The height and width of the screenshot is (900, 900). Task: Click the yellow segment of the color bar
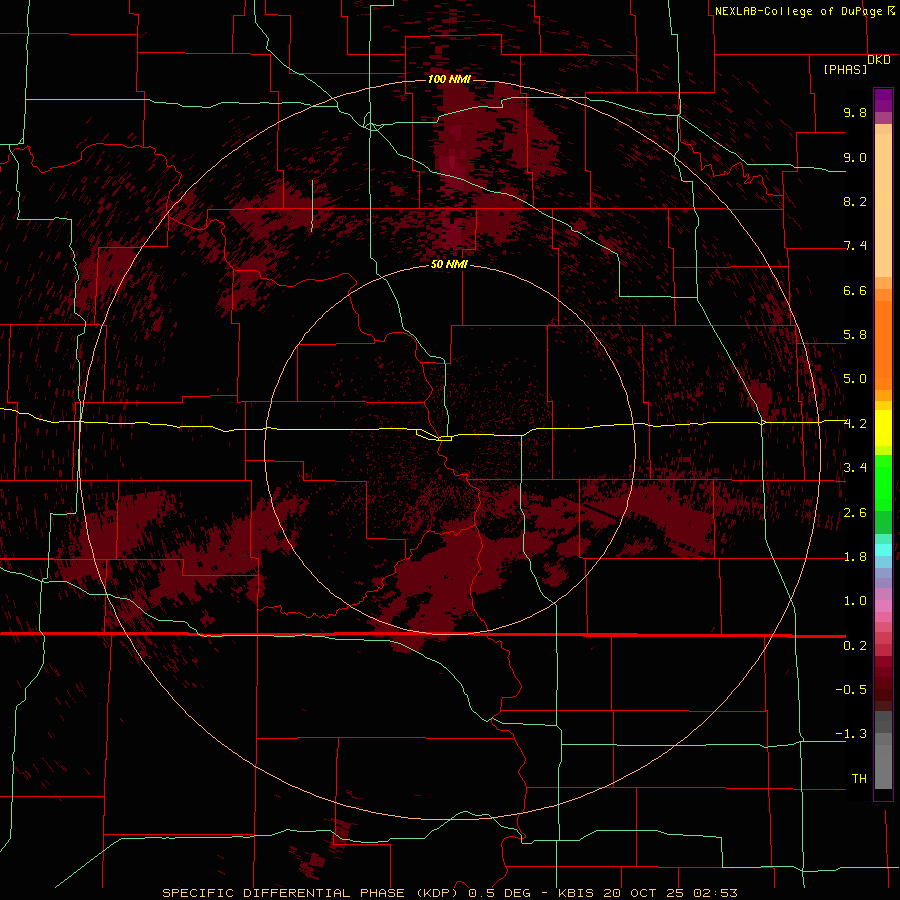click(x=883, y=428)
